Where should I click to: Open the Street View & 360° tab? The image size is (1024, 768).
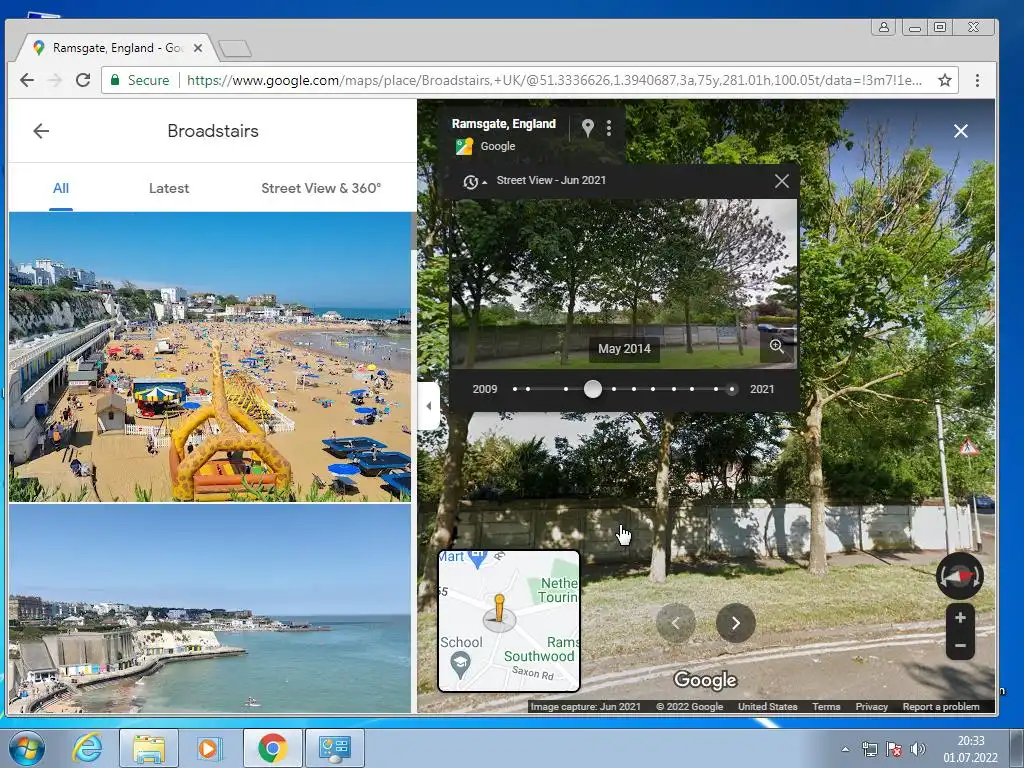point(321,188)
